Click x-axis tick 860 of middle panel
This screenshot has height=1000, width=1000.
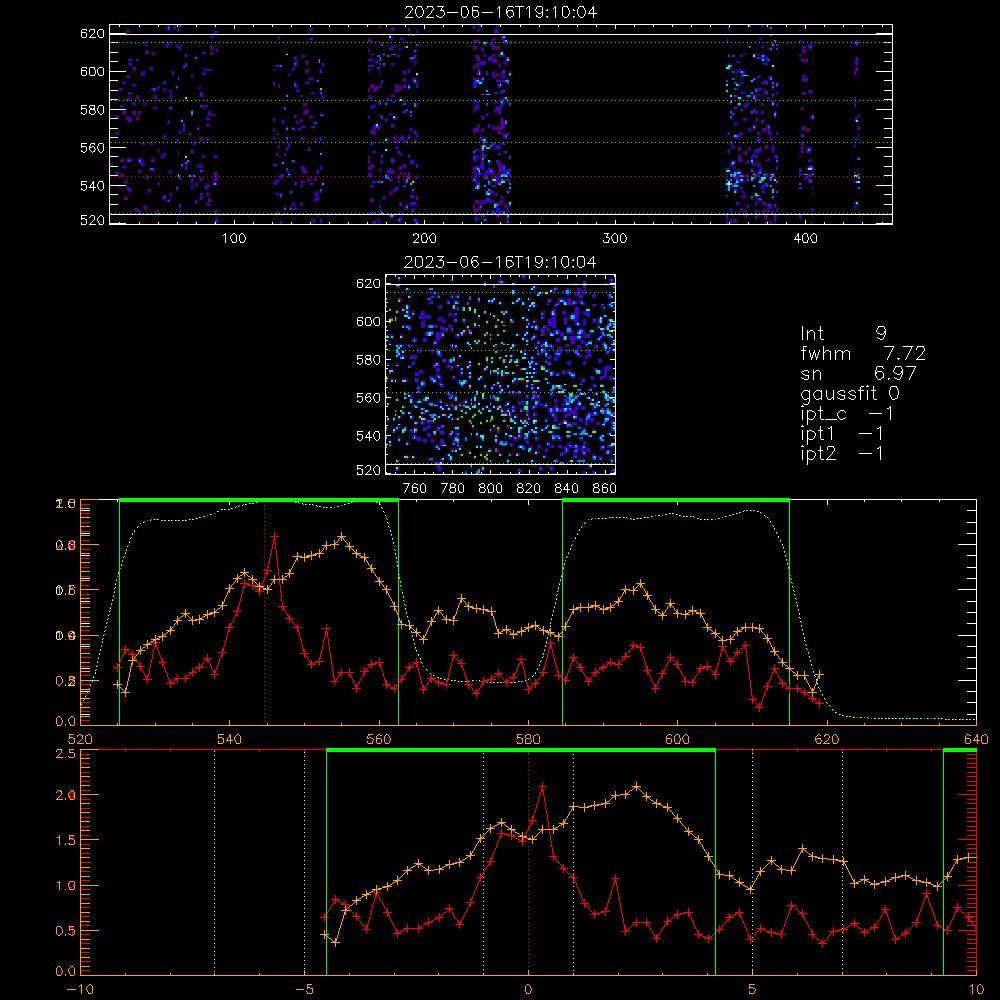coord(605,489)
